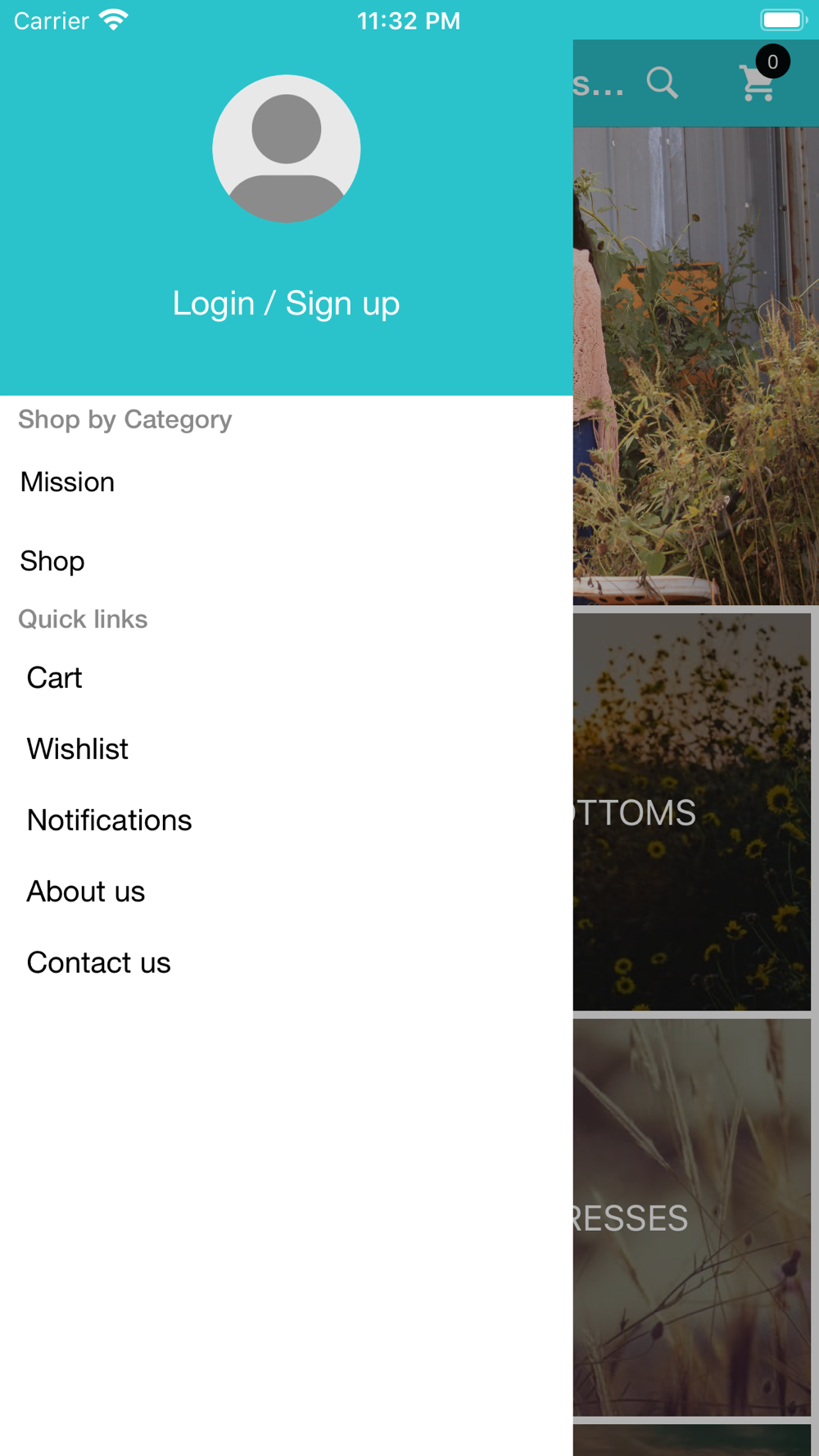819x1456 pixels.
Task: Select the Bottoms category tile
Action: pyautogui.click(x=692, y=812)
